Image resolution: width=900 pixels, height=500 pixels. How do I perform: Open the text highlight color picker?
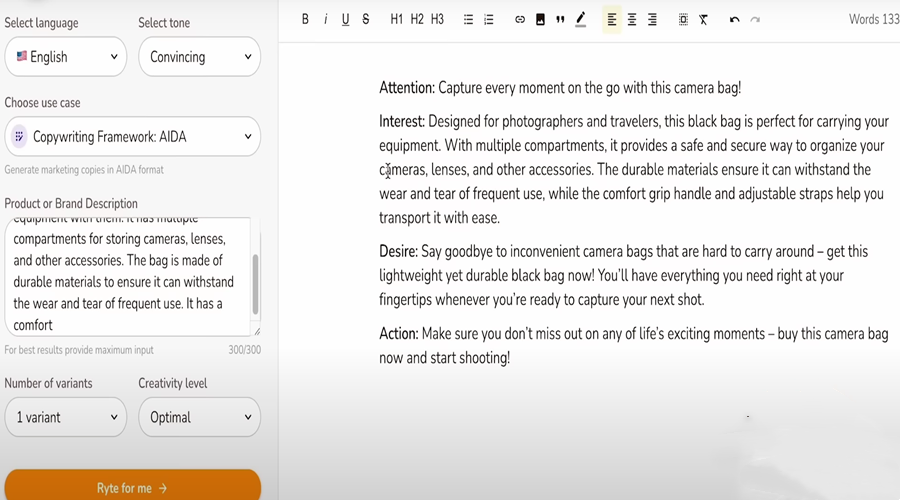pos(581,19)
